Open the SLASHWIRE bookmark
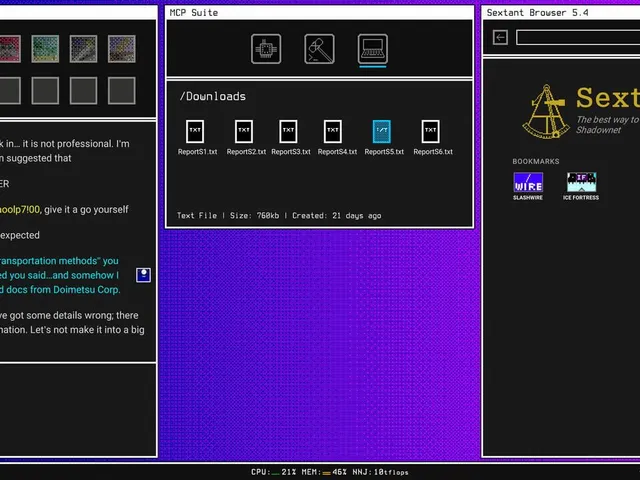640x480 pixels. pyautogui.click(x=528, y=186)
